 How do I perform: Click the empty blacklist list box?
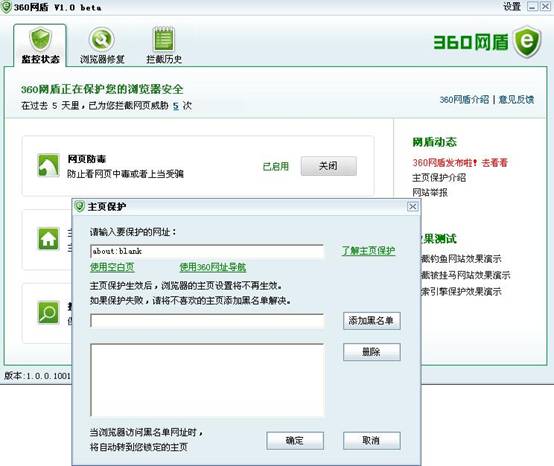click(207, 380)
